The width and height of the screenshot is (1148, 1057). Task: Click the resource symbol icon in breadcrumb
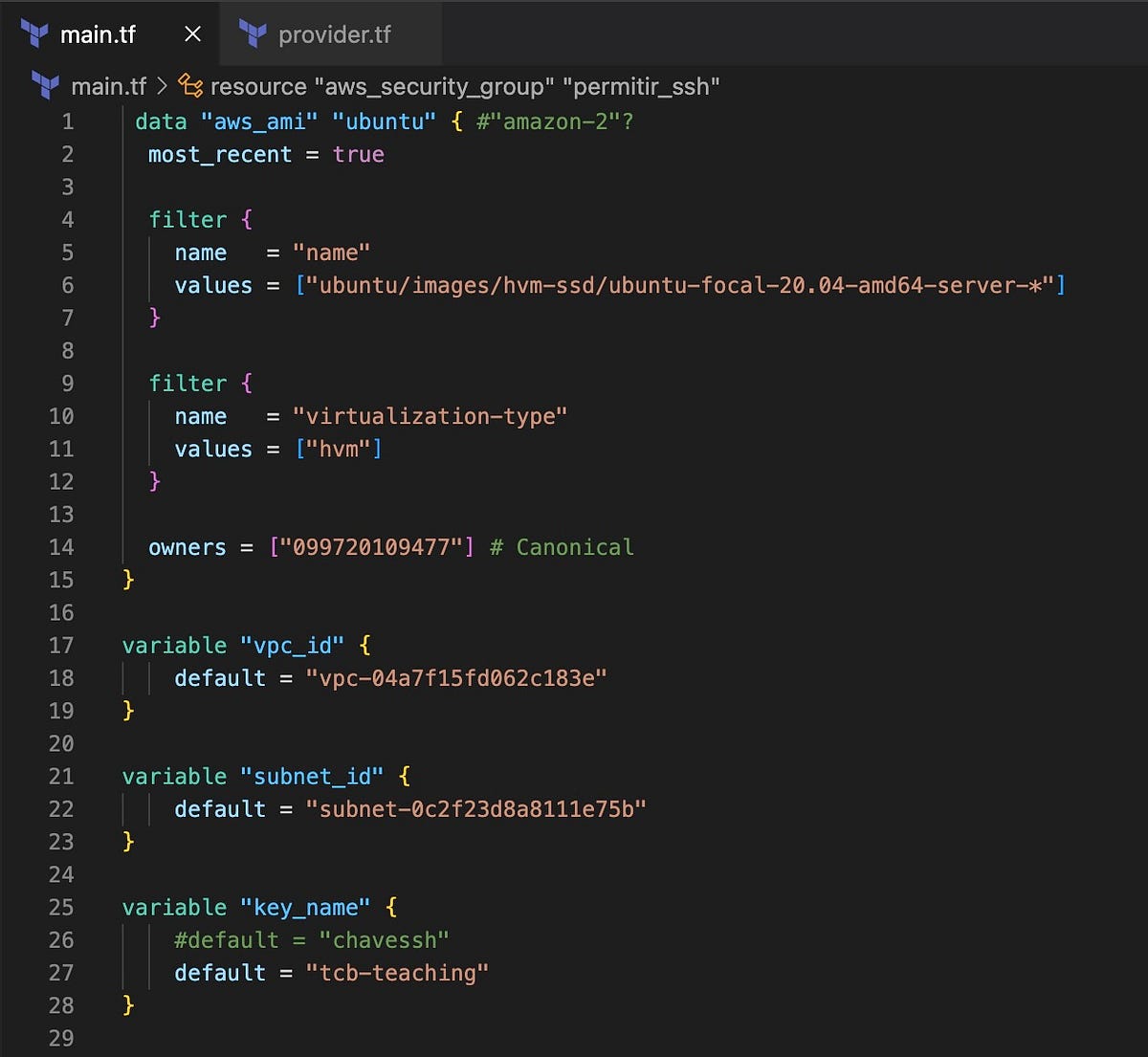click(191, 87)
